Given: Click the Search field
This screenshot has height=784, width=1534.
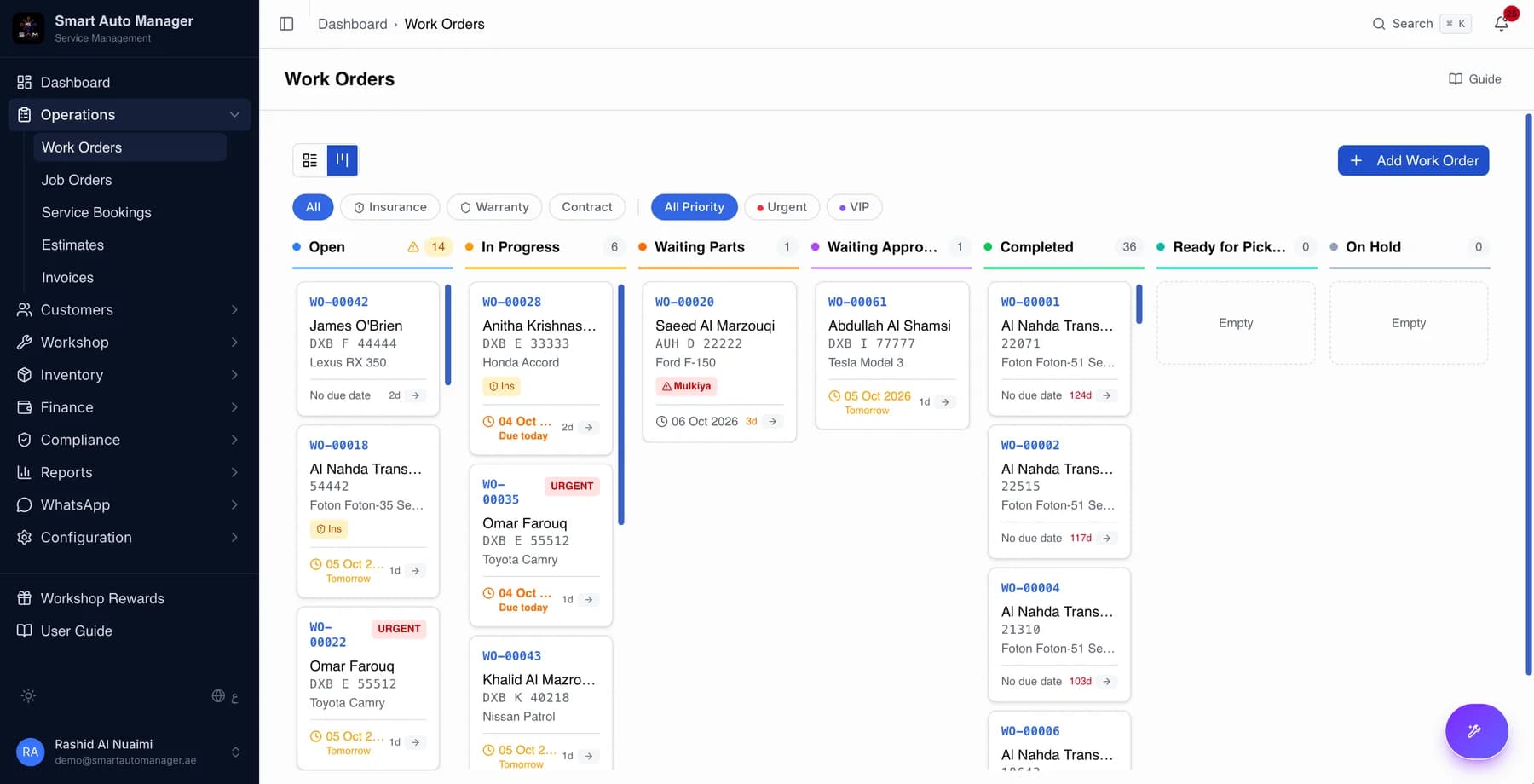Looking at the screenshot, I should [x=1422, y=24].
